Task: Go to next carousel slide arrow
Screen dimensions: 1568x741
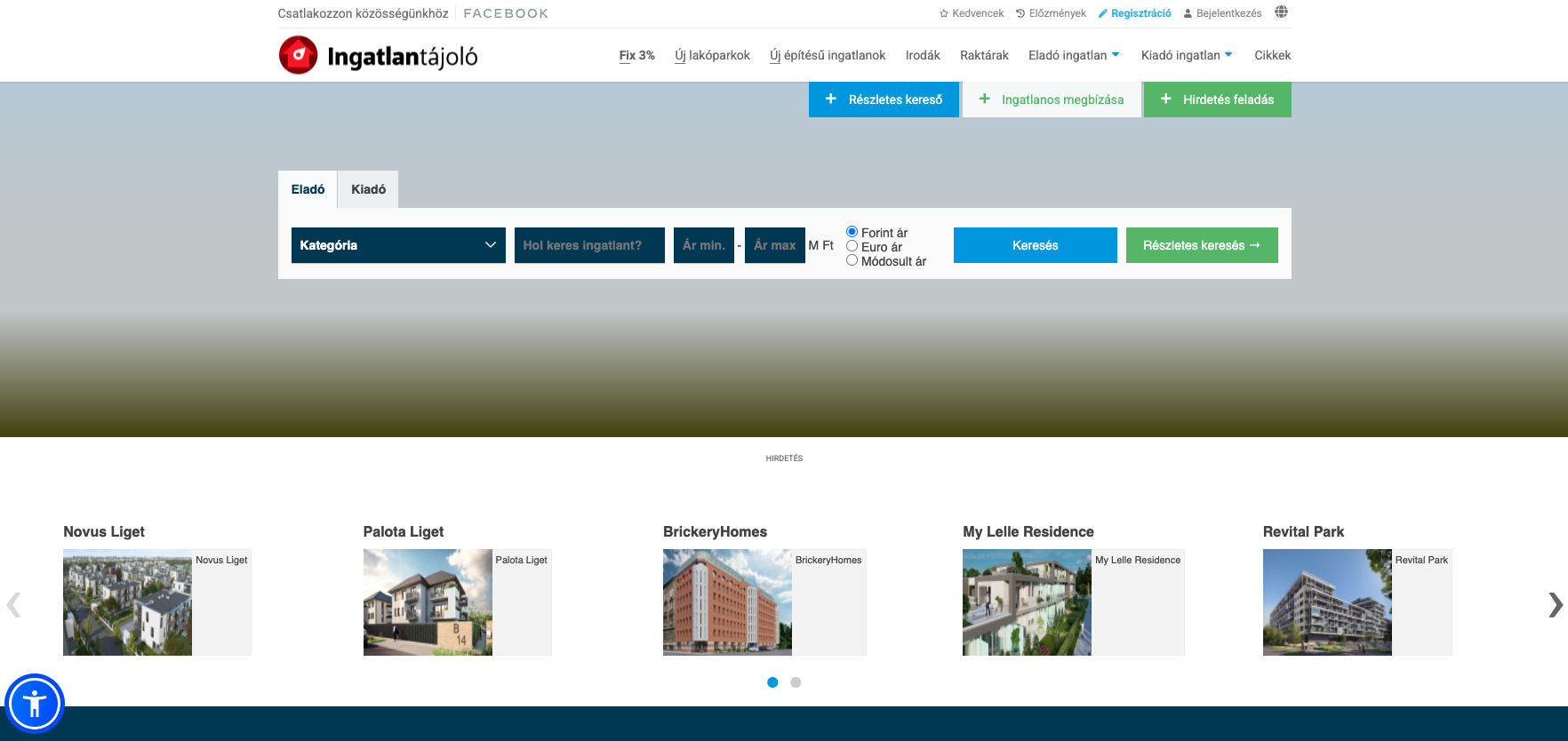Action: point(1554,605)
